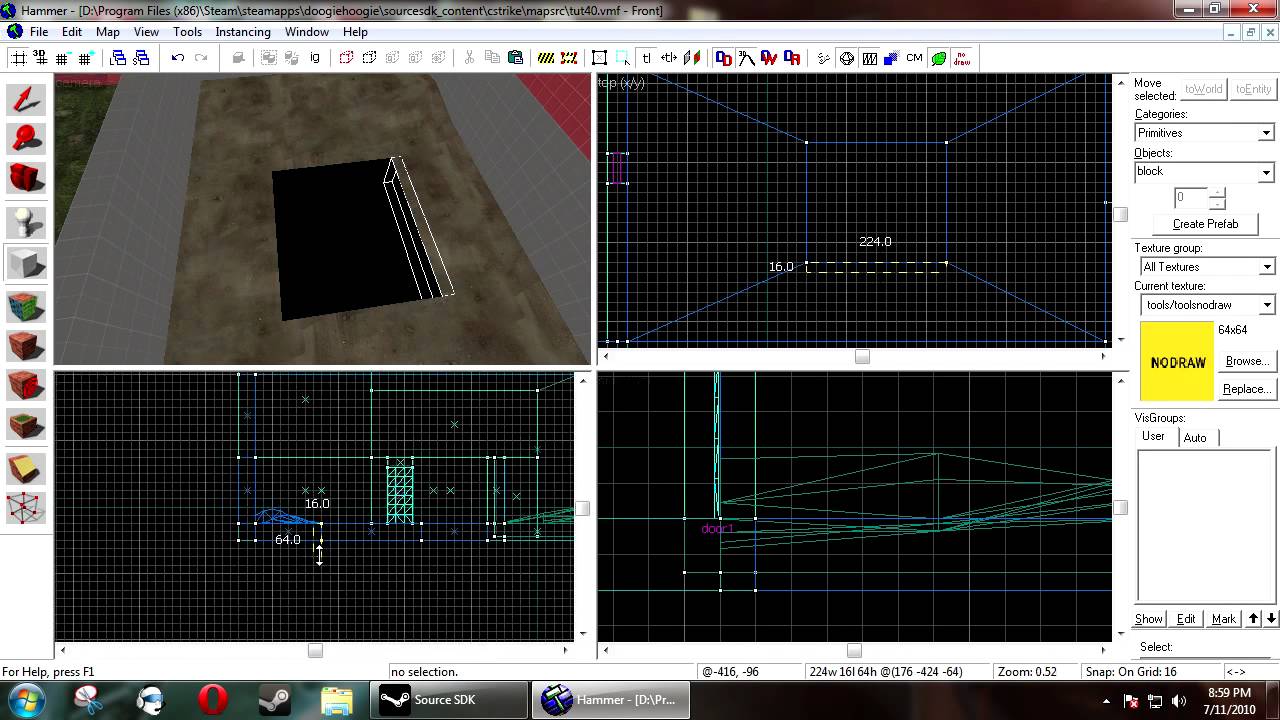Select the Entity tool
The image size is (1280, 720).
pos(26,223)
